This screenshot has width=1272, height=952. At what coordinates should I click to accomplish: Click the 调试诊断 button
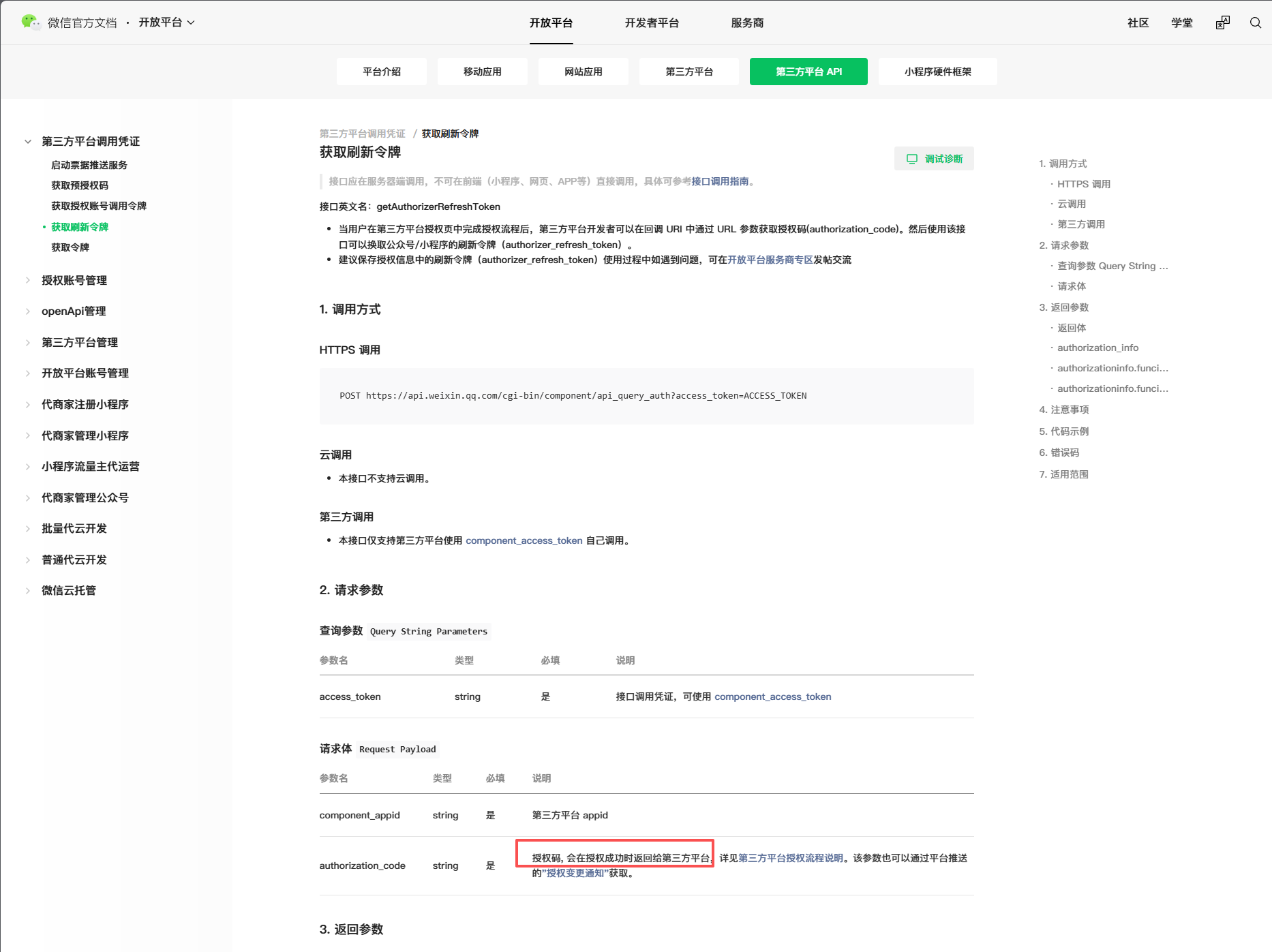click(934, 159)
